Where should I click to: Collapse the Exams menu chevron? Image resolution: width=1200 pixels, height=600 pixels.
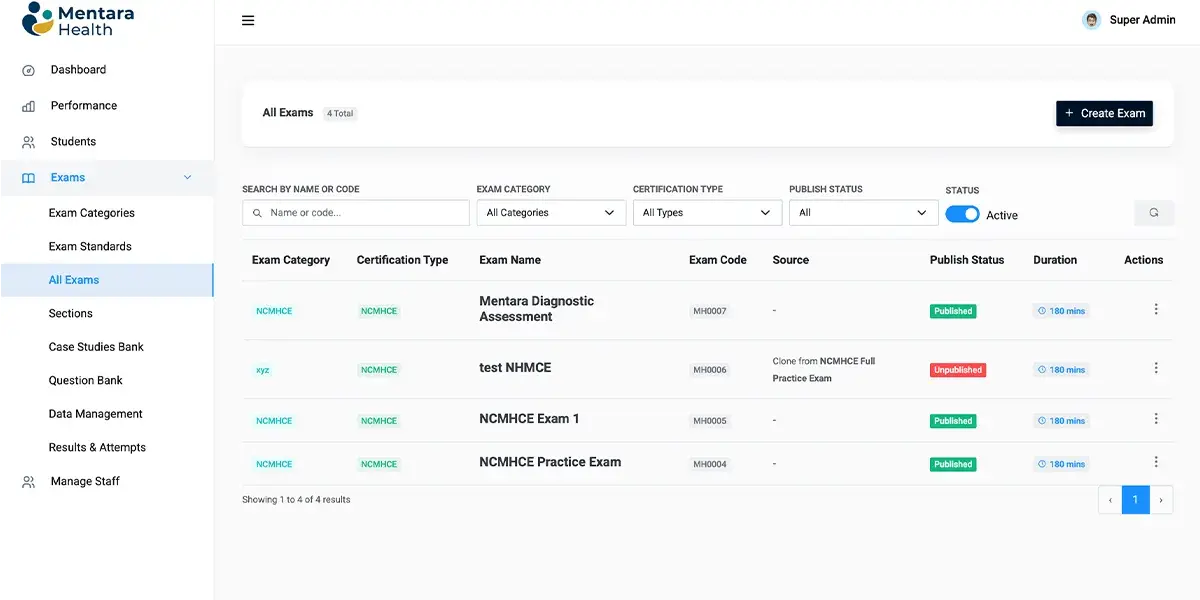pos(187,178)
